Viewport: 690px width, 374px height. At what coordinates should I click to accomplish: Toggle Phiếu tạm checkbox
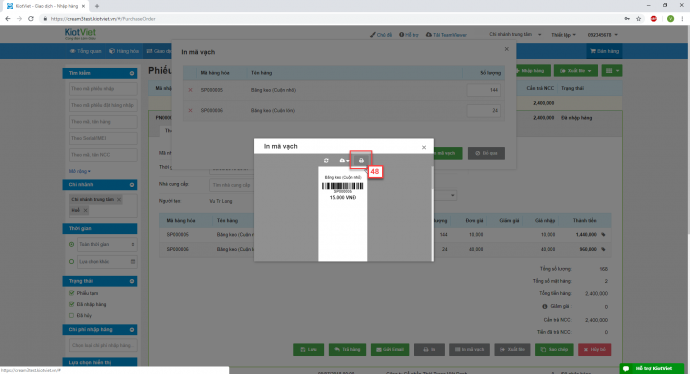[x=71, y=293]
